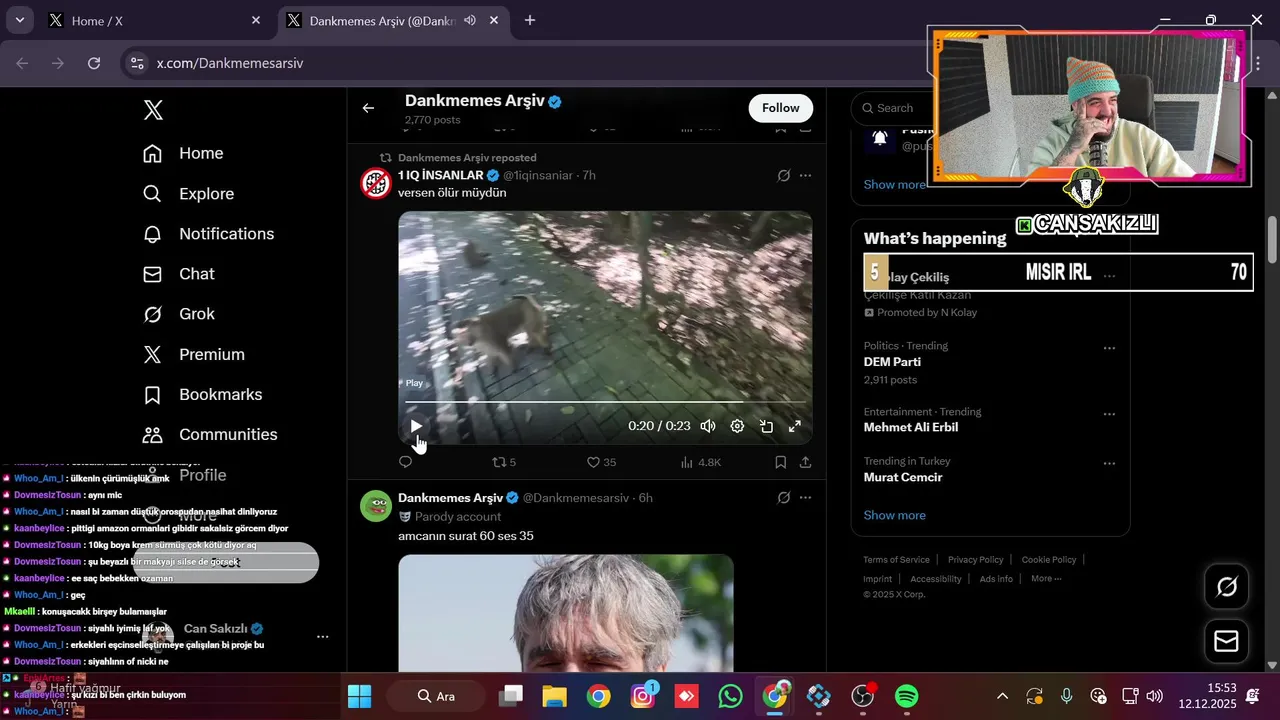The height and width of the screenshot is (720, 1280).
Task: Seek on the video progress bar
Action: pyautogui.click(x=605, y=402)
